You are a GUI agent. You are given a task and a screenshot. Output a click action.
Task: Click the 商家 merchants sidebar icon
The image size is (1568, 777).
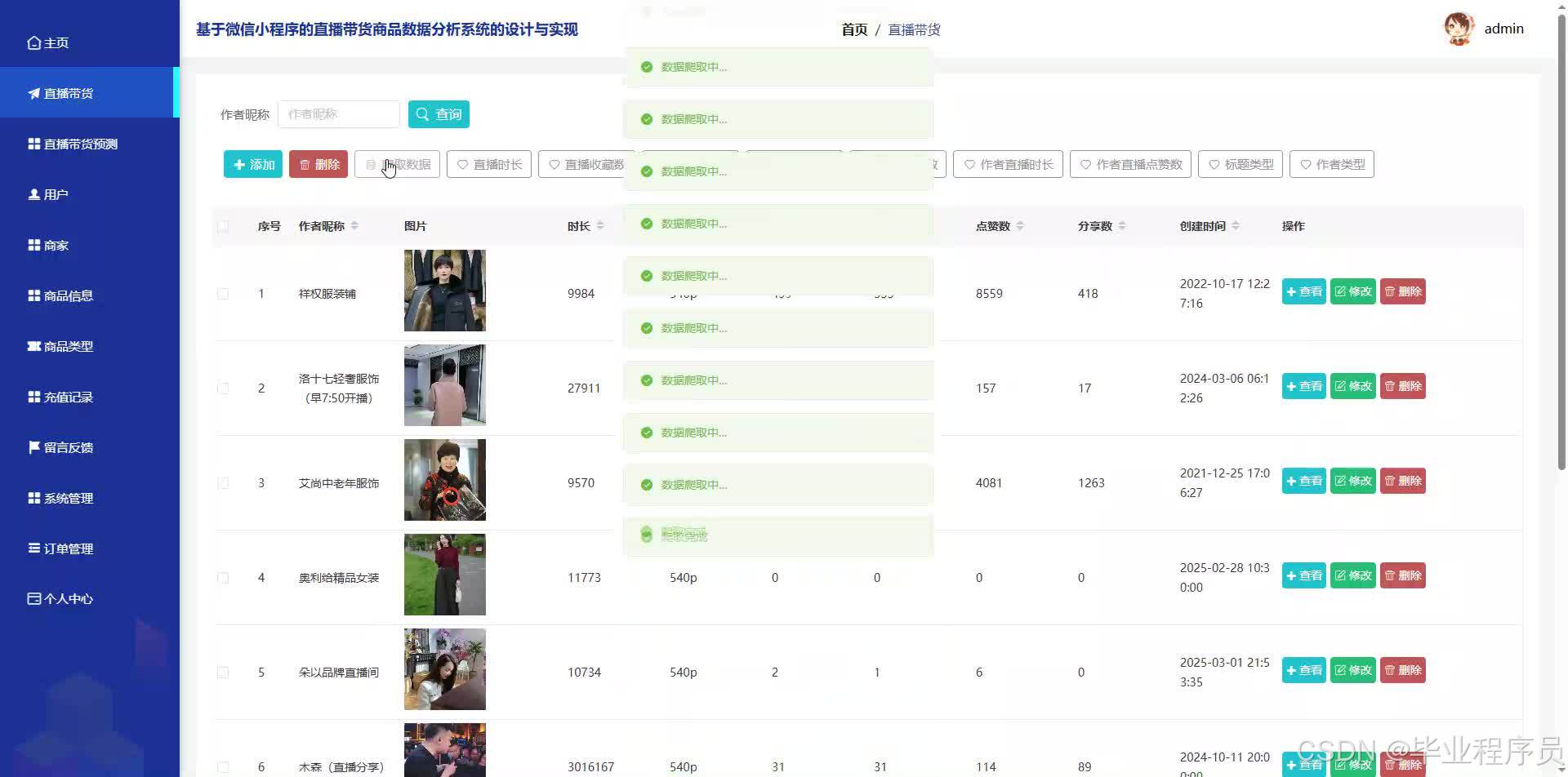pos(33,245)
